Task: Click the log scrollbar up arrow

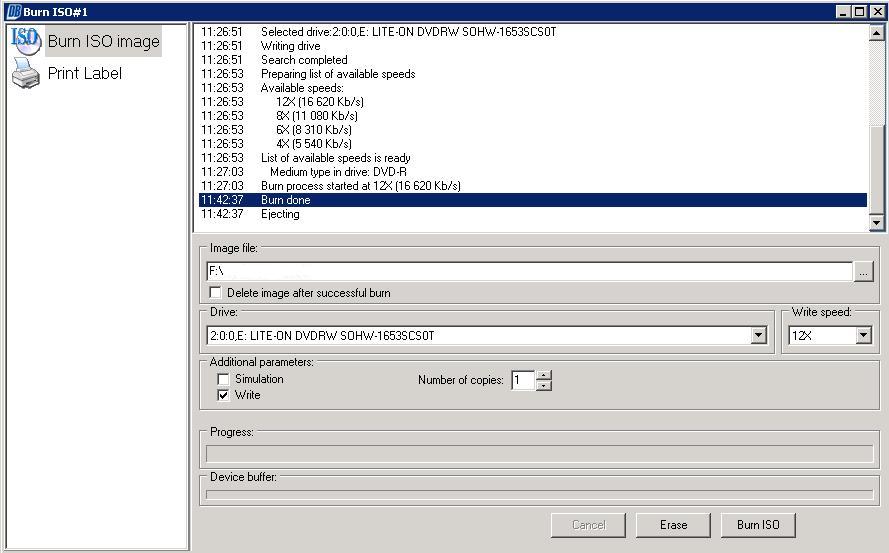Action: [x=876, y=33]
